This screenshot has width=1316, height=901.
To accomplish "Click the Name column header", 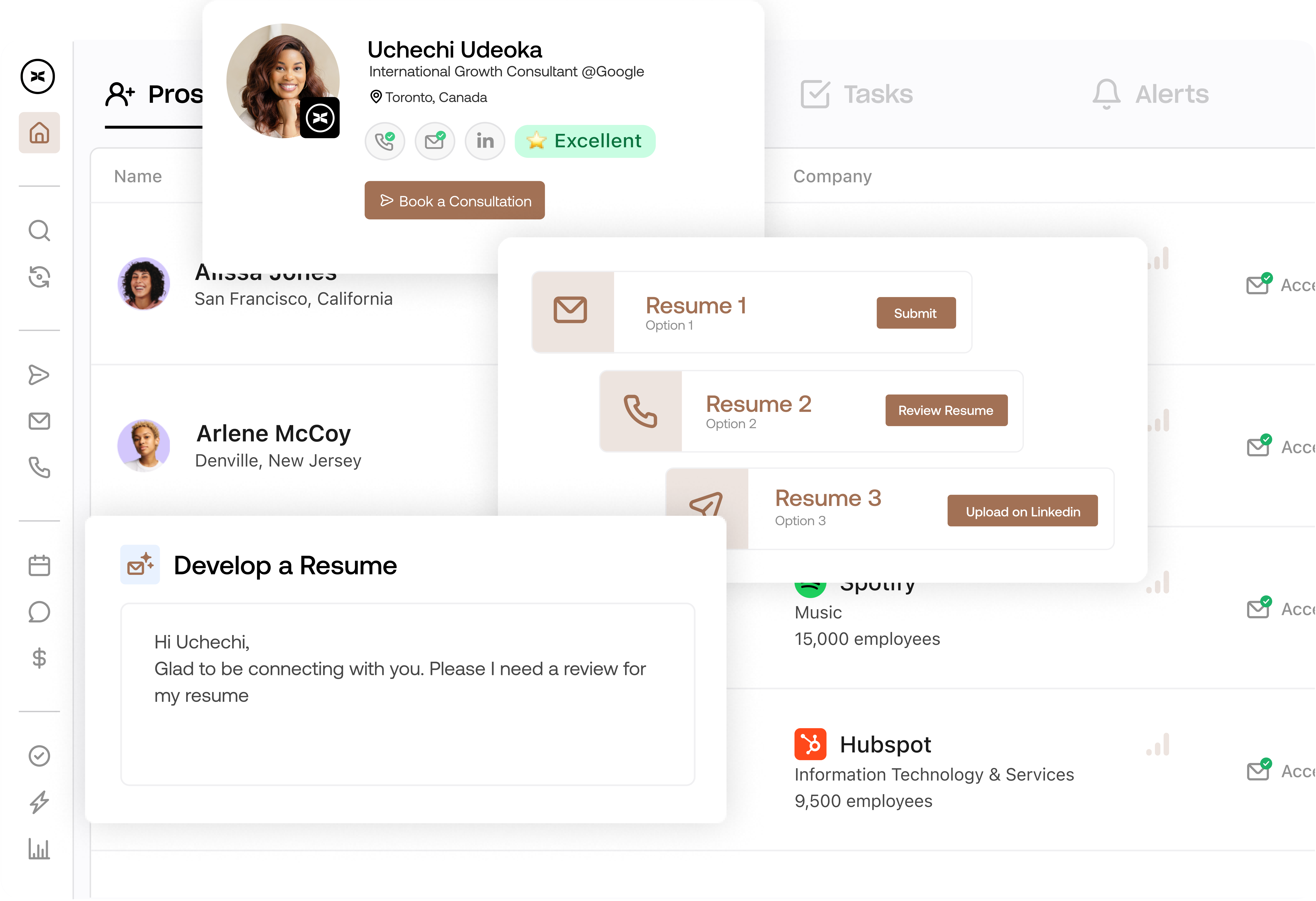I will [x=138, y=177].
